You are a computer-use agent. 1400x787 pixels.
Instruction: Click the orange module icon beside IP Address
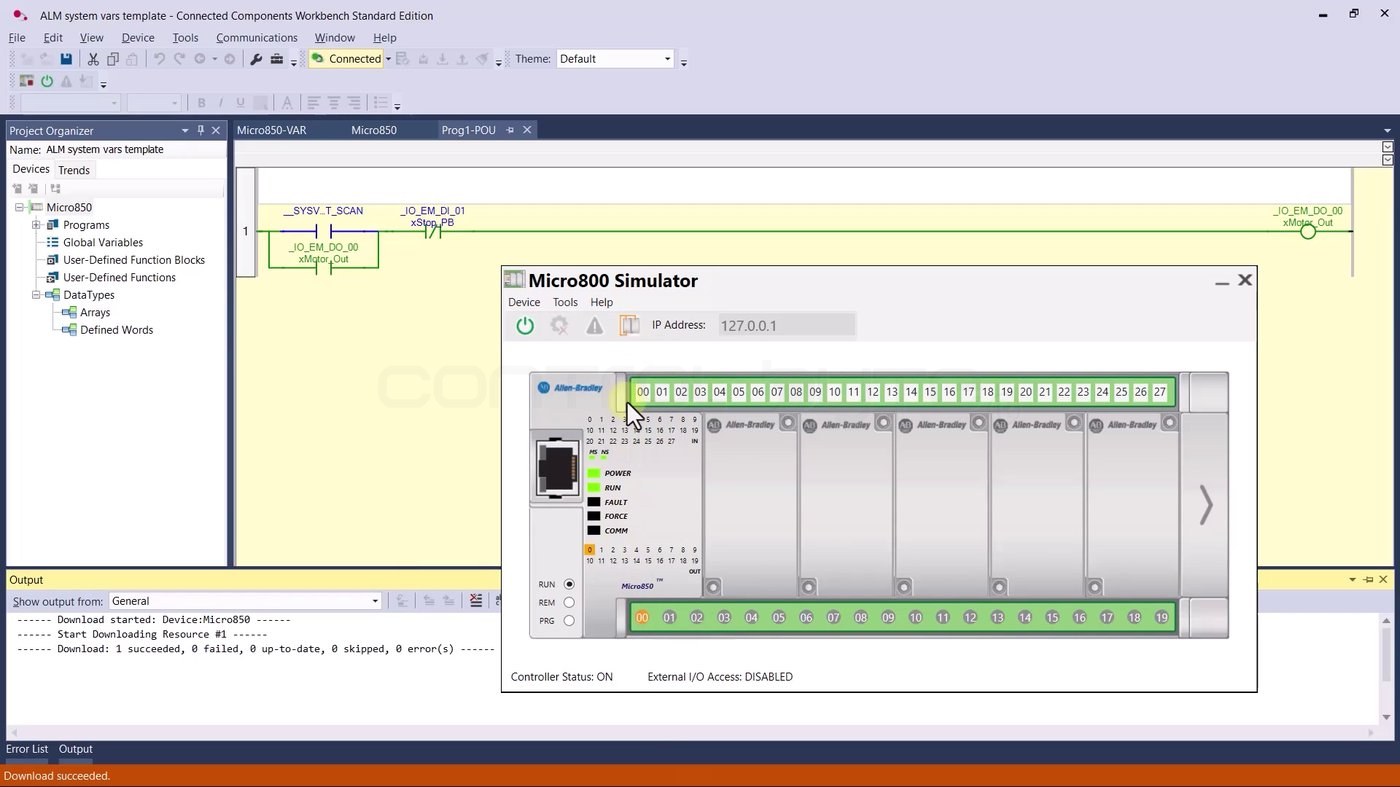[629, 325]
